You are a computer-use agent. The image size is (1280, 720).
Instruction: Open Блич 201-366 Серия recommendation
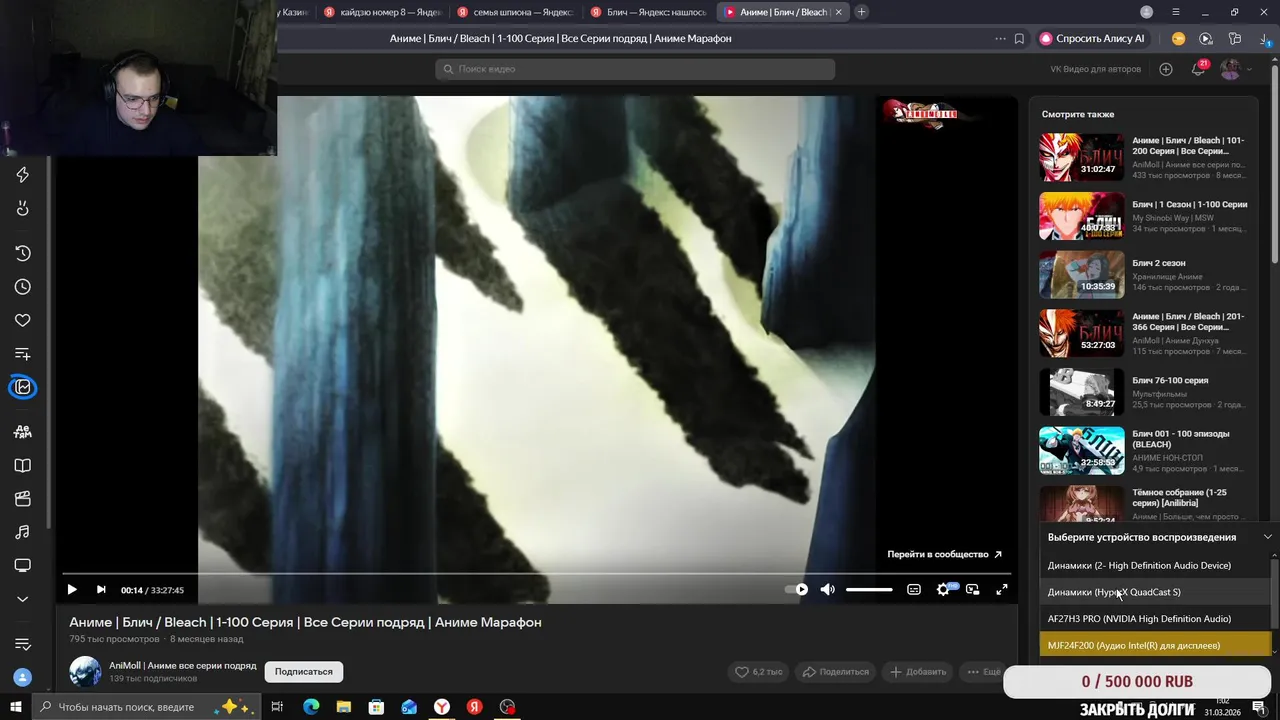coord(1144,333)
